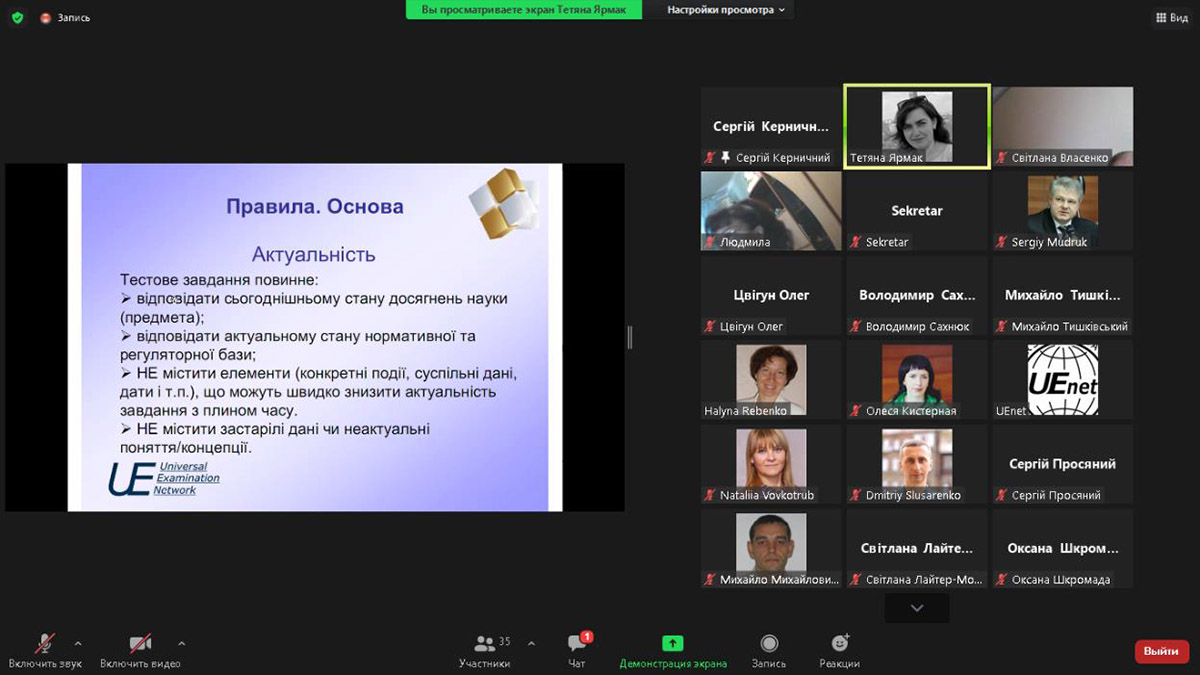This screenshot has width=1200, height=675.
Task: Show more participants with the down chevron
Action: click(916, 608)
